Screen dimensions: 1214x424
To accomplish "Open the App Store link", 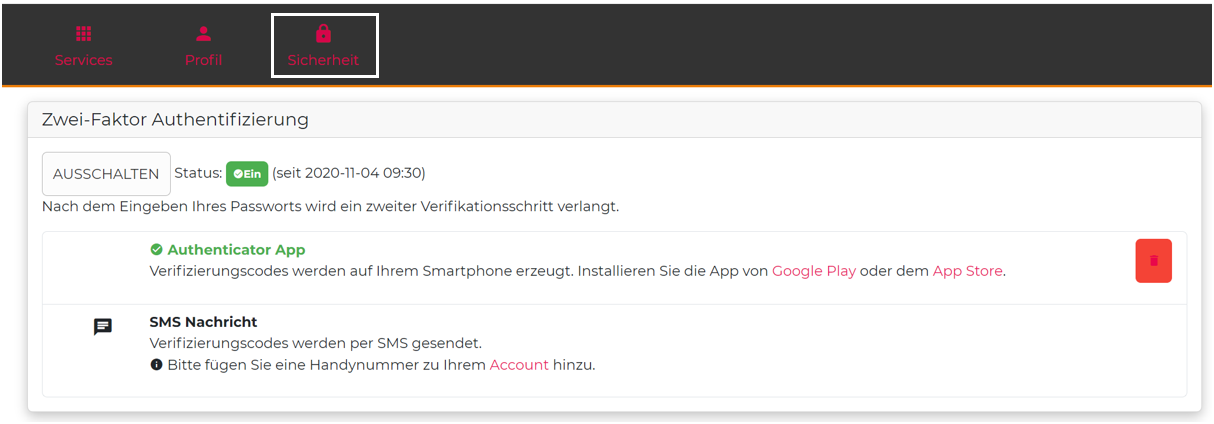I will tap(967, 271).
